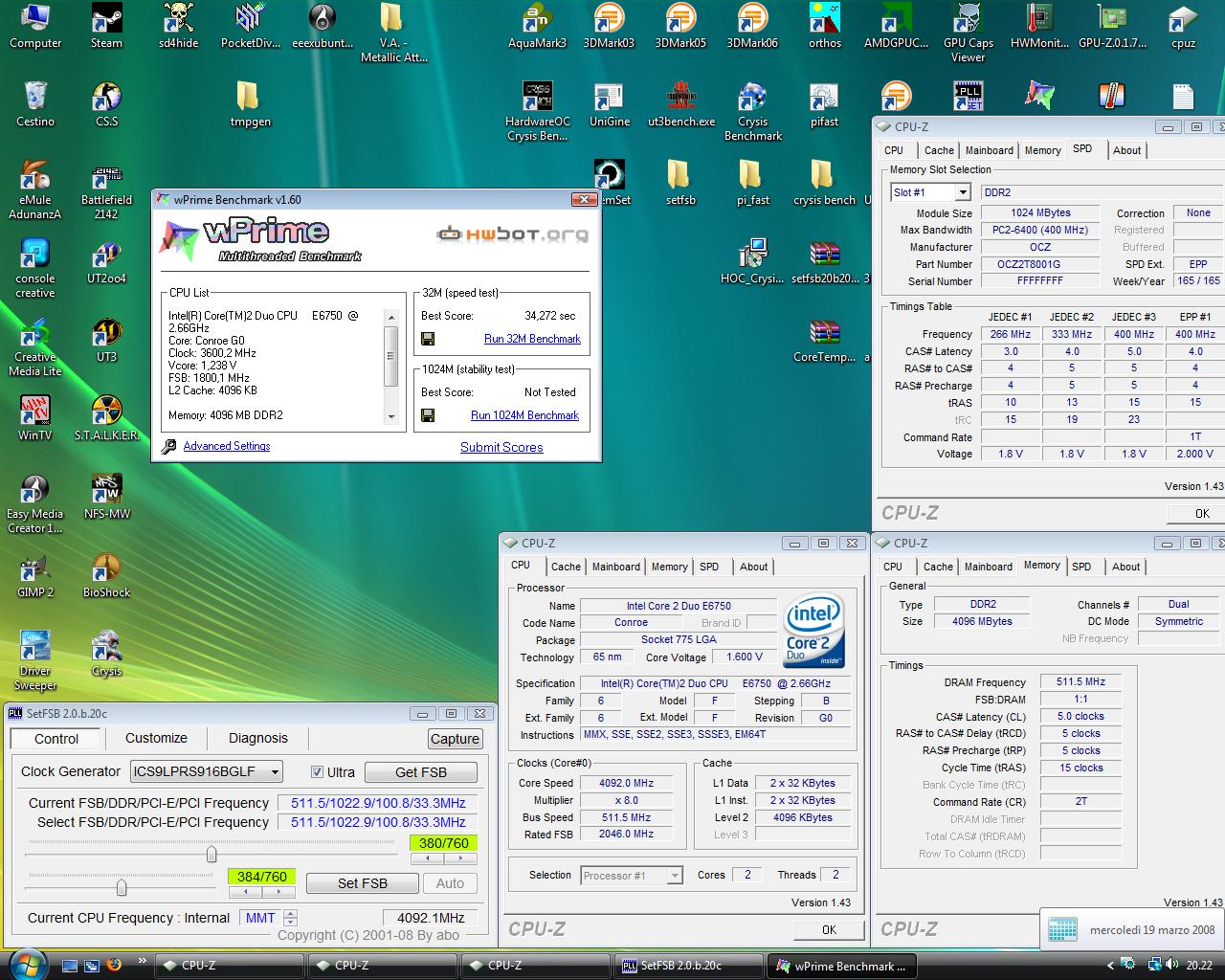The width and height of the screenshot is (1225, 980).
Task: Open the UniGine desktop shortcut
Action: pos(609,104)
